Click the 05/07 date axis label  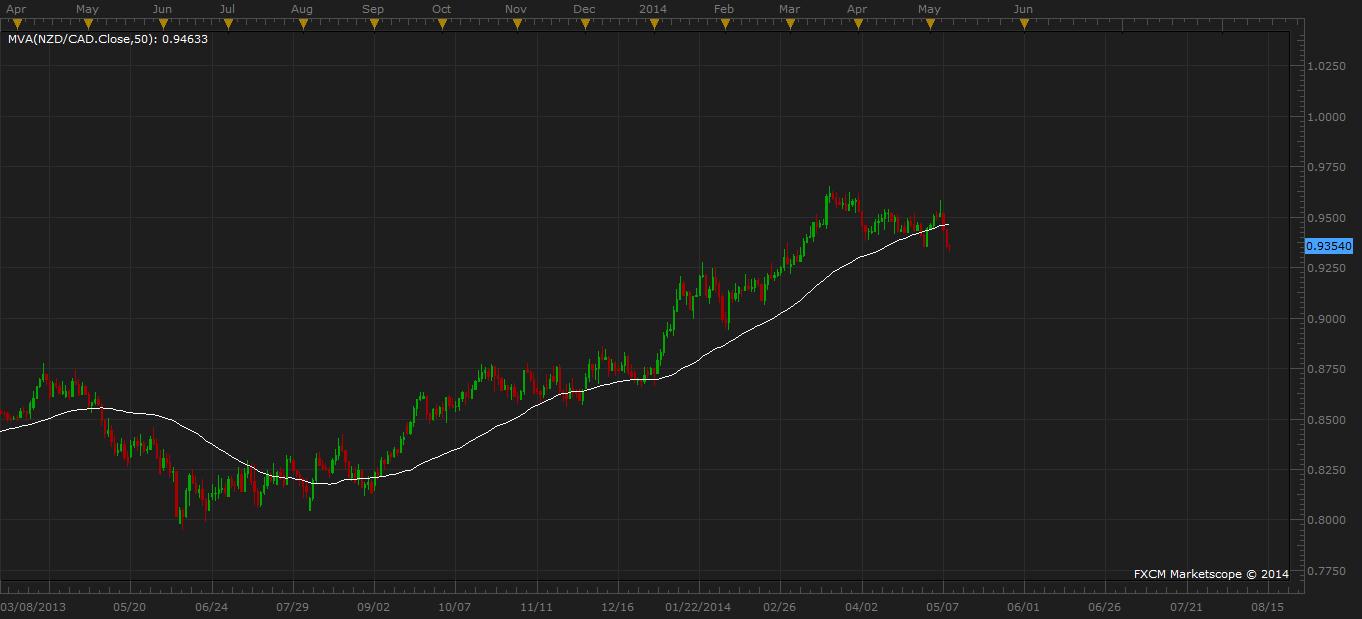tap(944, 606)
